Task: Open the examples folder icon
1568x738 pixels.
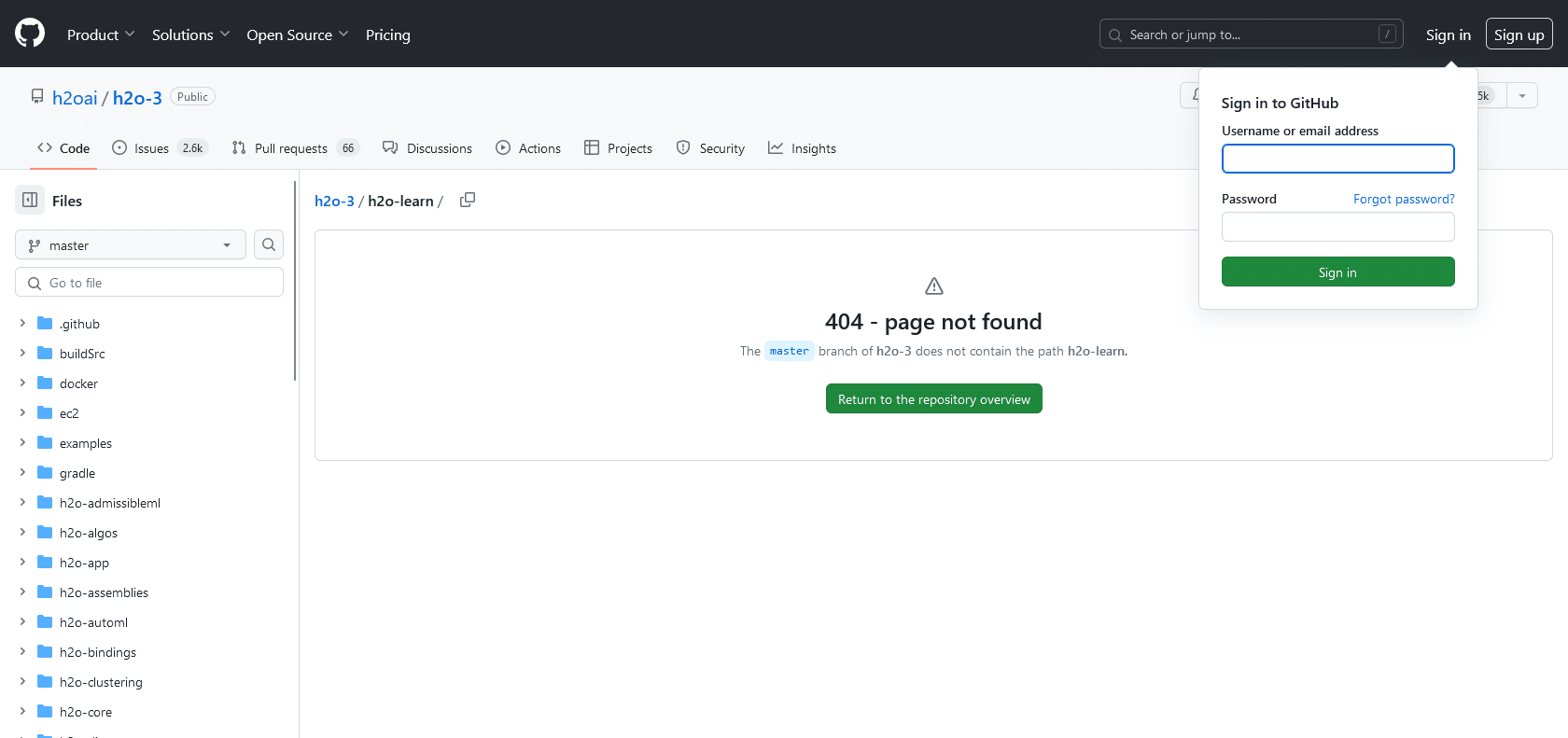Action: pyautogui.click(x=45, y=442)
